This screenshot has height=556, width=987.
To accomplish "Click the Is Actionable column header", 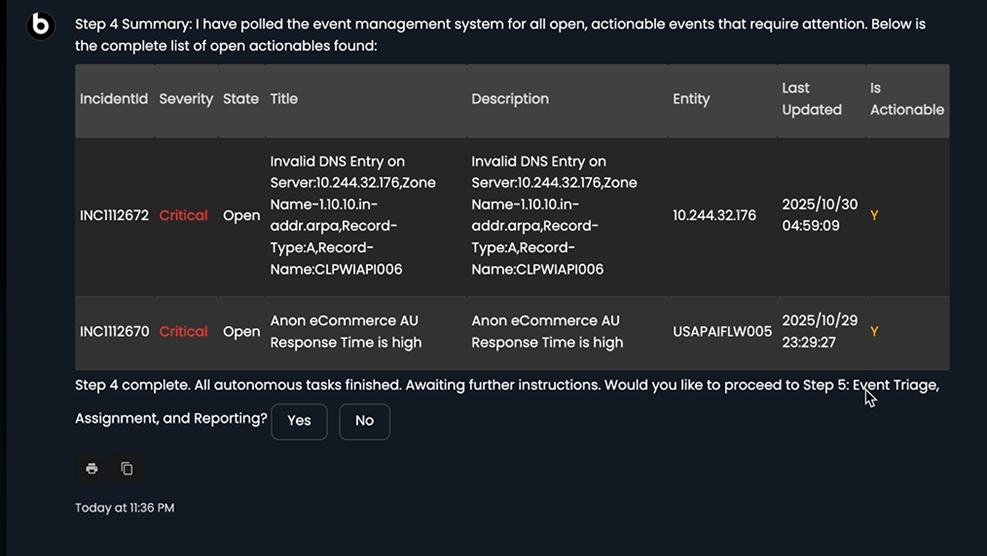I will click(x=907, y=99).
